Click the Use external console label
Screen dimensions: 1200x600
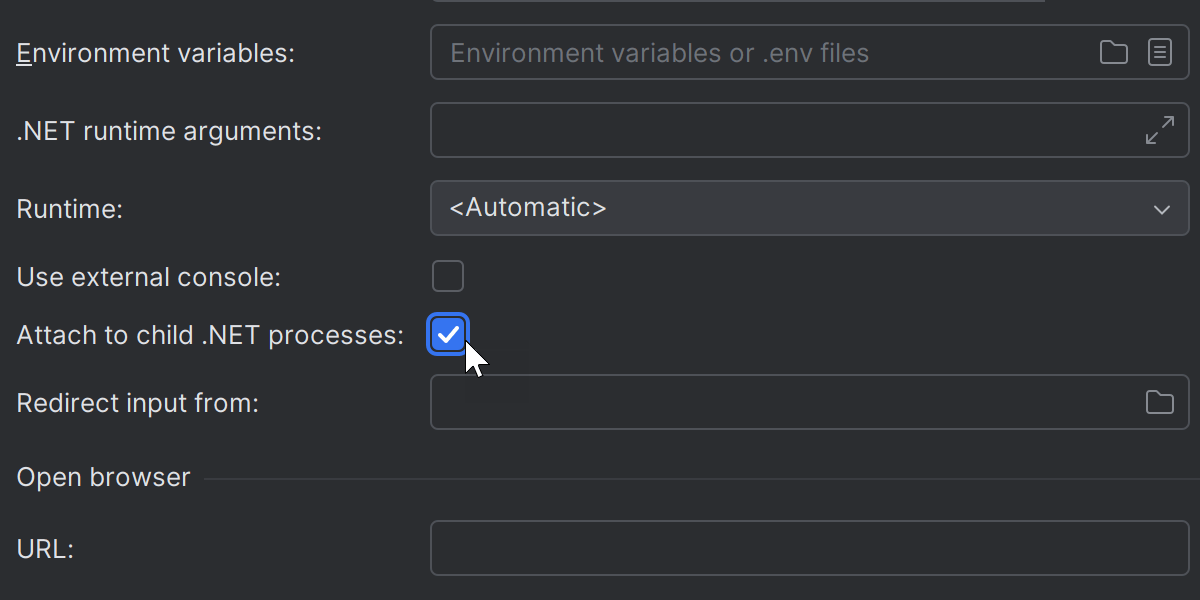point(148,277)
